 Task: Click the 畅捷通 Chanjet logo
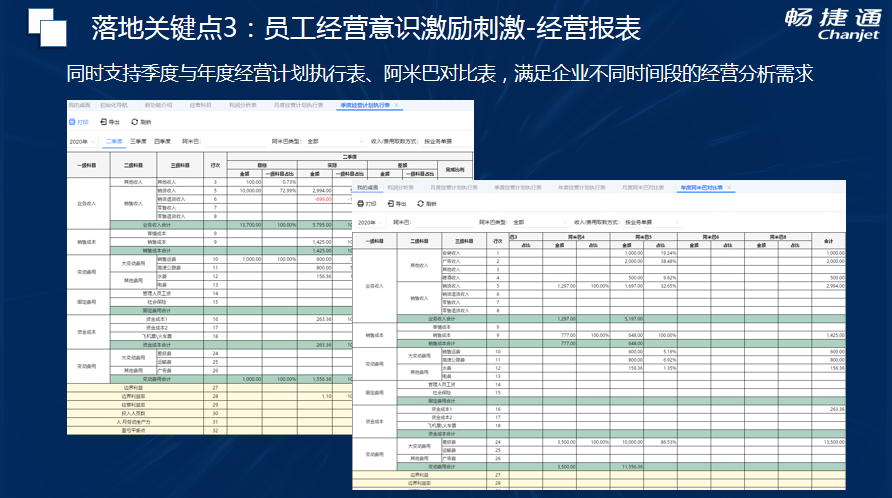pyautogui.click(x=833, y=24)
